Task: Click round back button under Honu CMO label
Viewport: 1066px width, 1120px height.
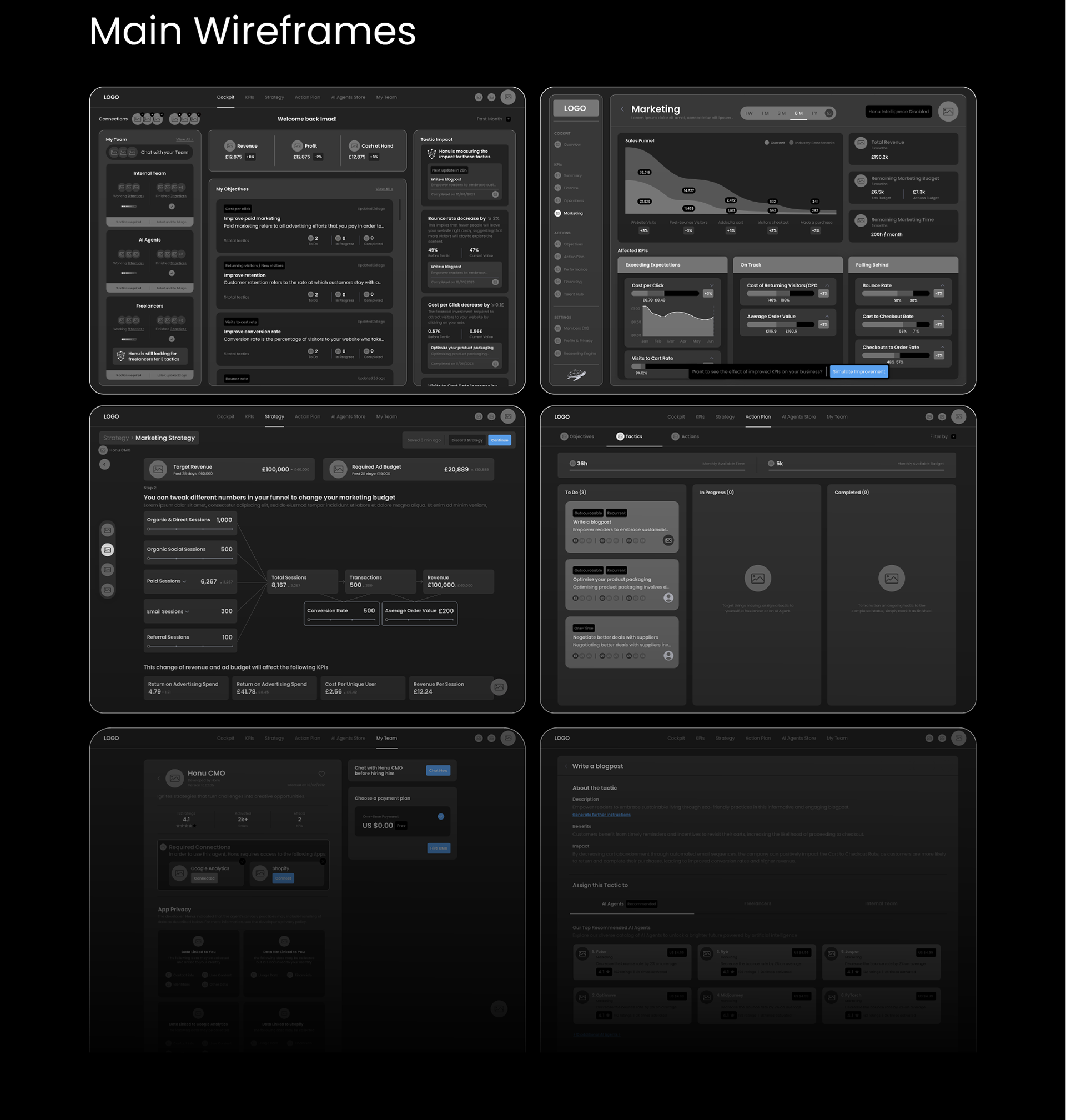Action: click(104, 464)
